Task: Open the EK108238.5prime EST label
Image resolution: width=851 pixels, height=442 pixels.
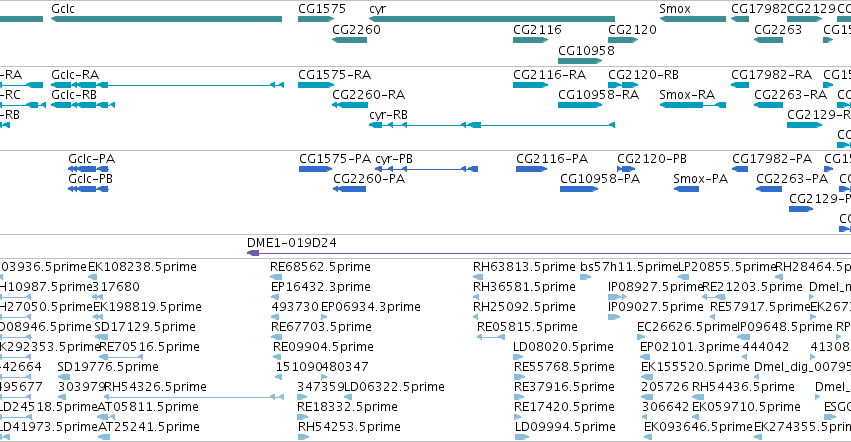Action: [x=142, y=267]
